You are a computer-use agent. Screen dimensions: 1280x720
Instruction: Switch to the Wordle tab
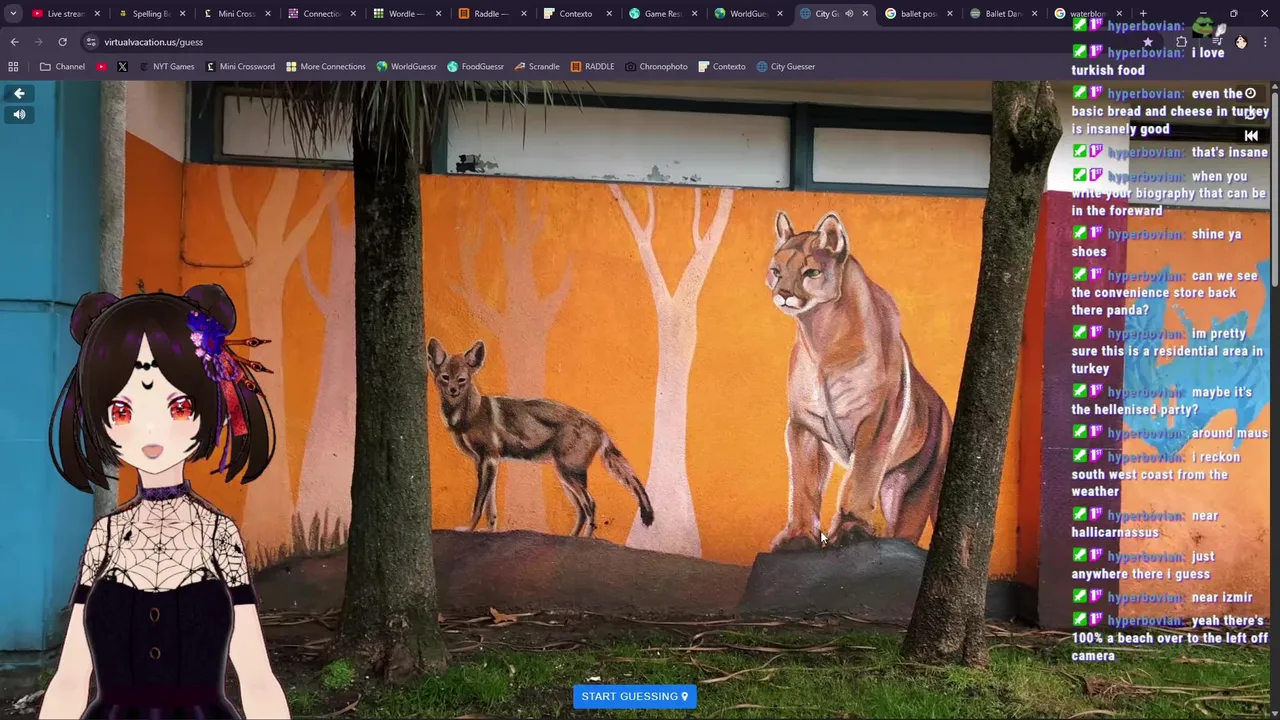click(405, 14)
